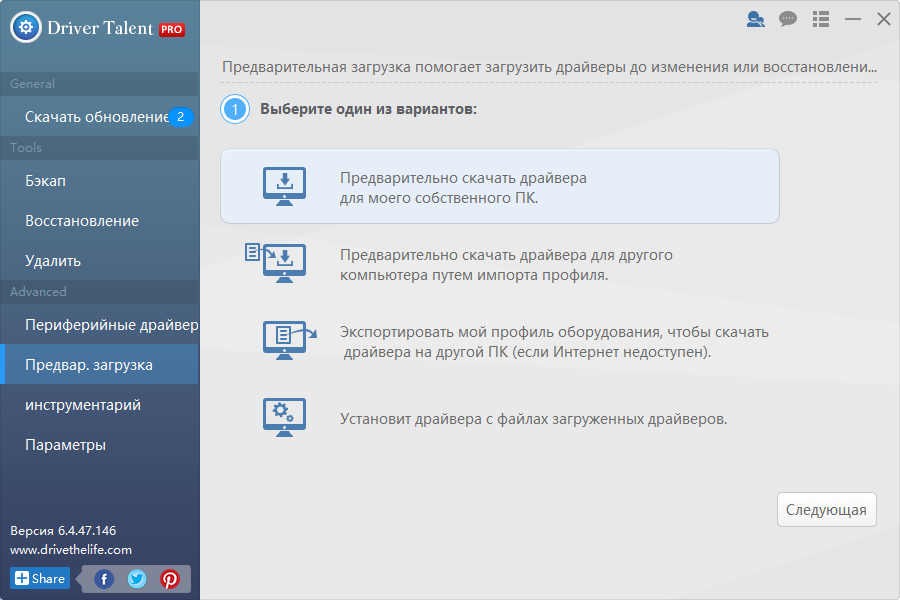900x600 pixels.
Task: Click the import profile download icon
Action: point(276,263)
